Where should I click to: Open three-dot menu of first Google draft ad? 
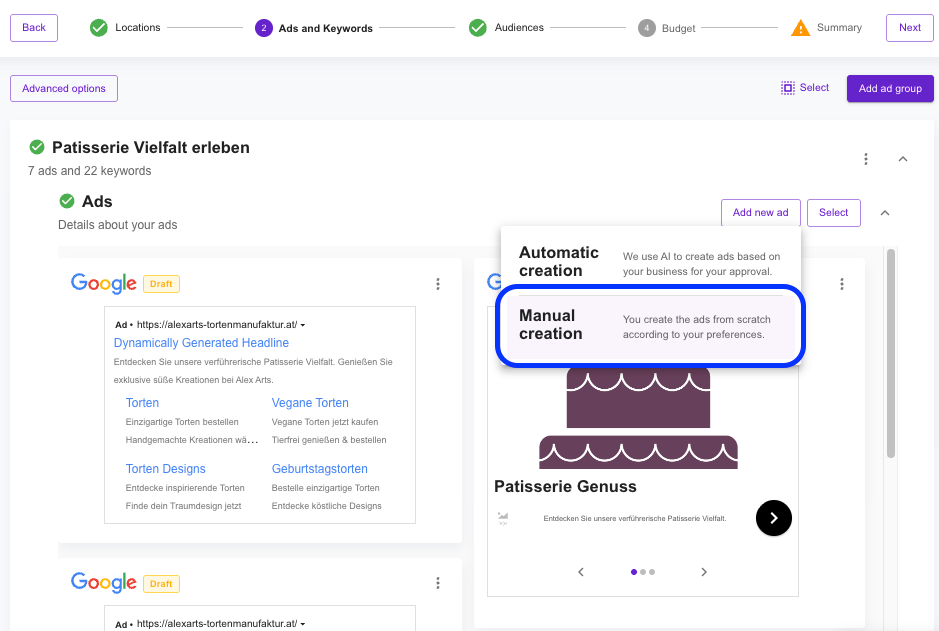(438, 284)
